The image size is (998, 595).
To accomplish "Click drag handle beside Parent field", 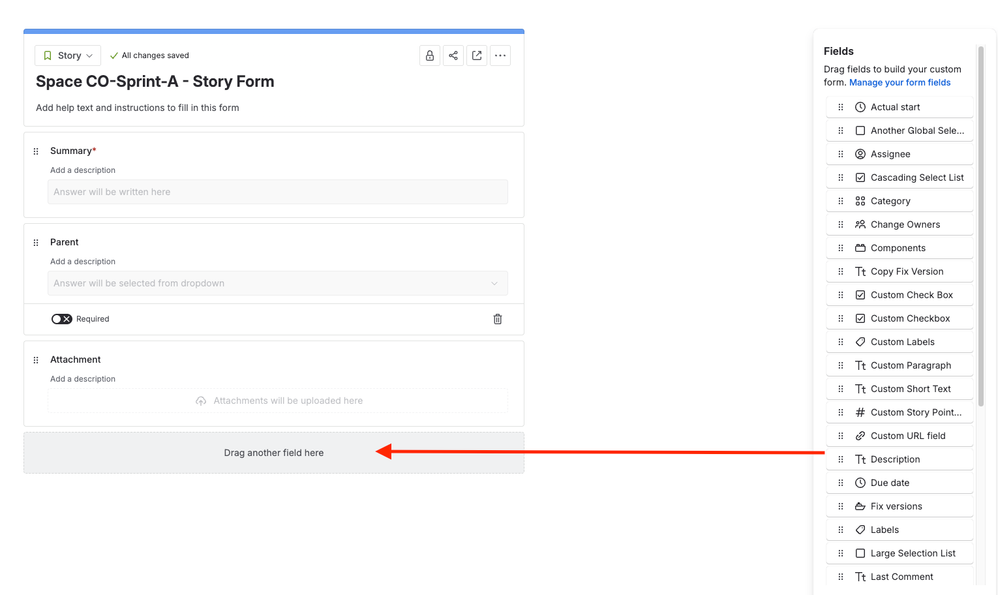I will pos(36,242).
